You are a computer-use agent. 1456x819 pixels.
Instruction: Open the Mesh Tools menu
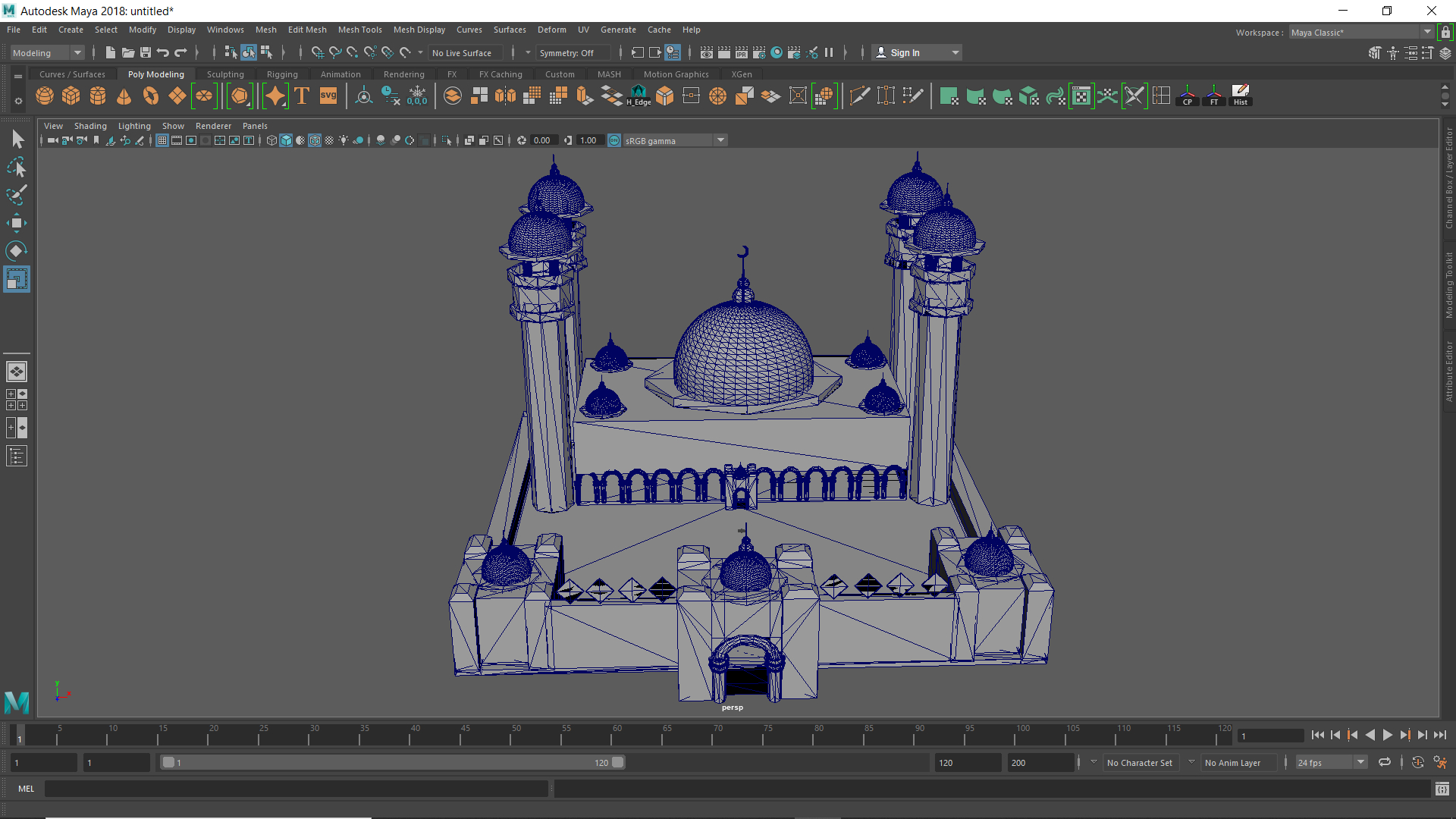359,30
